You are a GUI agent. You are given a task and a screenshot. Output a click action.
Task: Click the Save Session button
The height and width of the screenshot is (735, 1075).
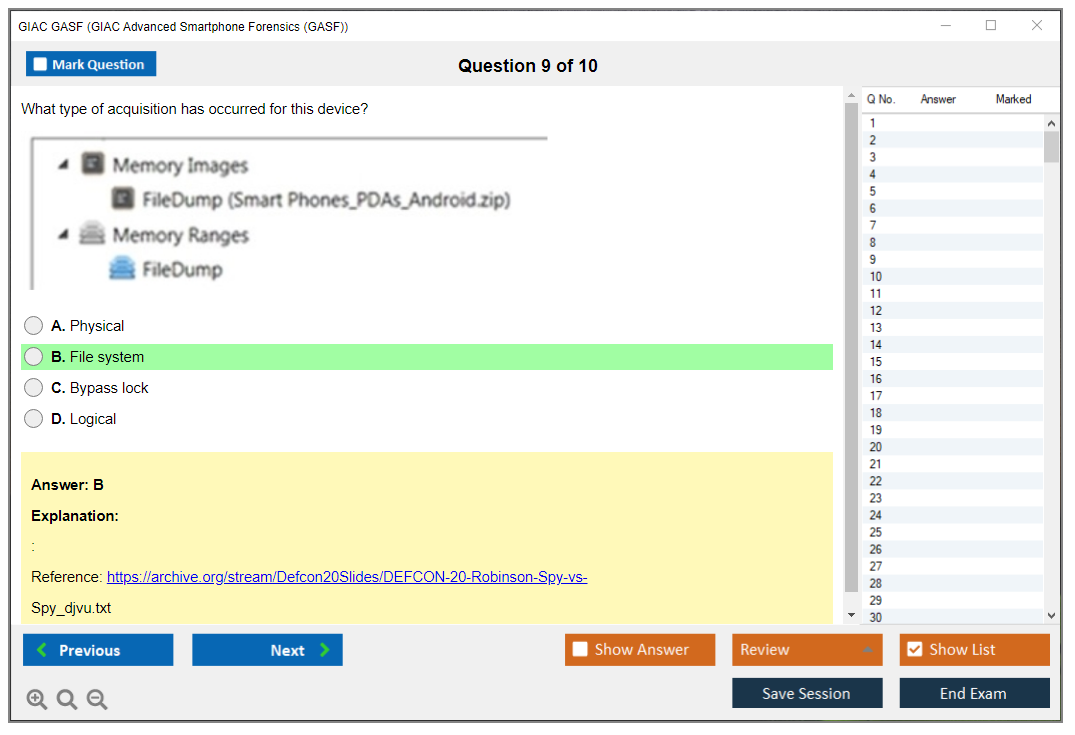(806, 694)
